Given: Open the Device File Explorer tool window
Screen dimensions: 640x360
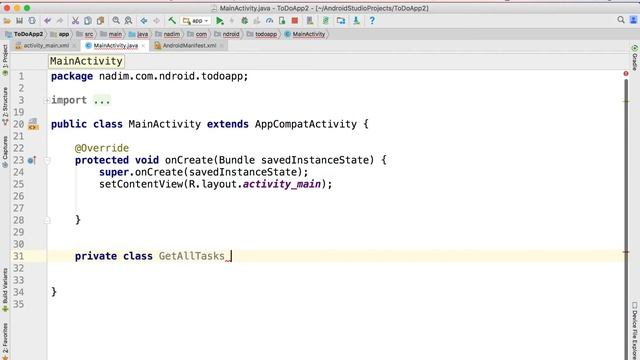Looking at the screenshot, I should (x=635, y=330).
